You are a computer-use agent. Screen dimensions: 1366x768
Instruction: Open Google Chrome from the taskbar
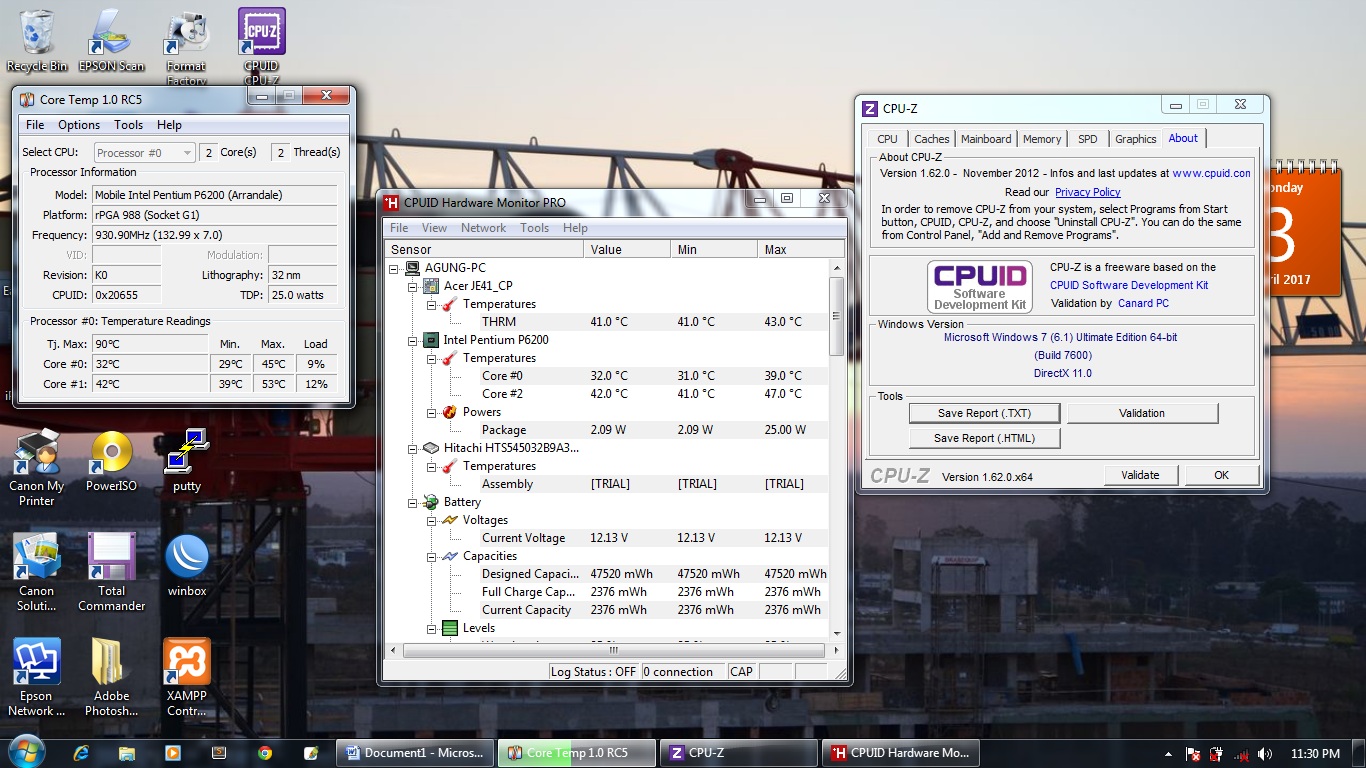pos(265,753)
